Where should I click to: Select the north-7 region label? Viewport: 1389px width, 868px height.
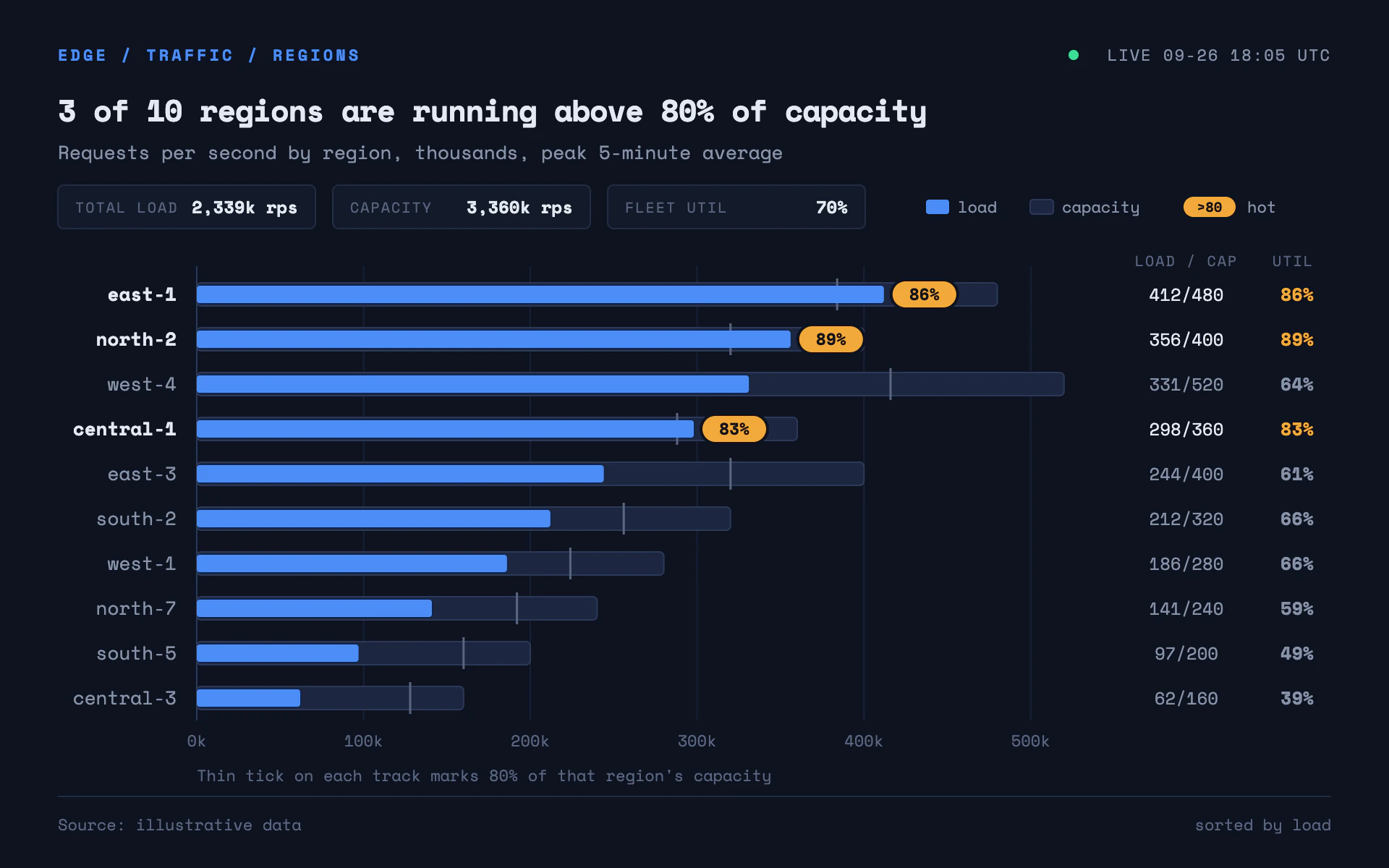tap(136, 608)
